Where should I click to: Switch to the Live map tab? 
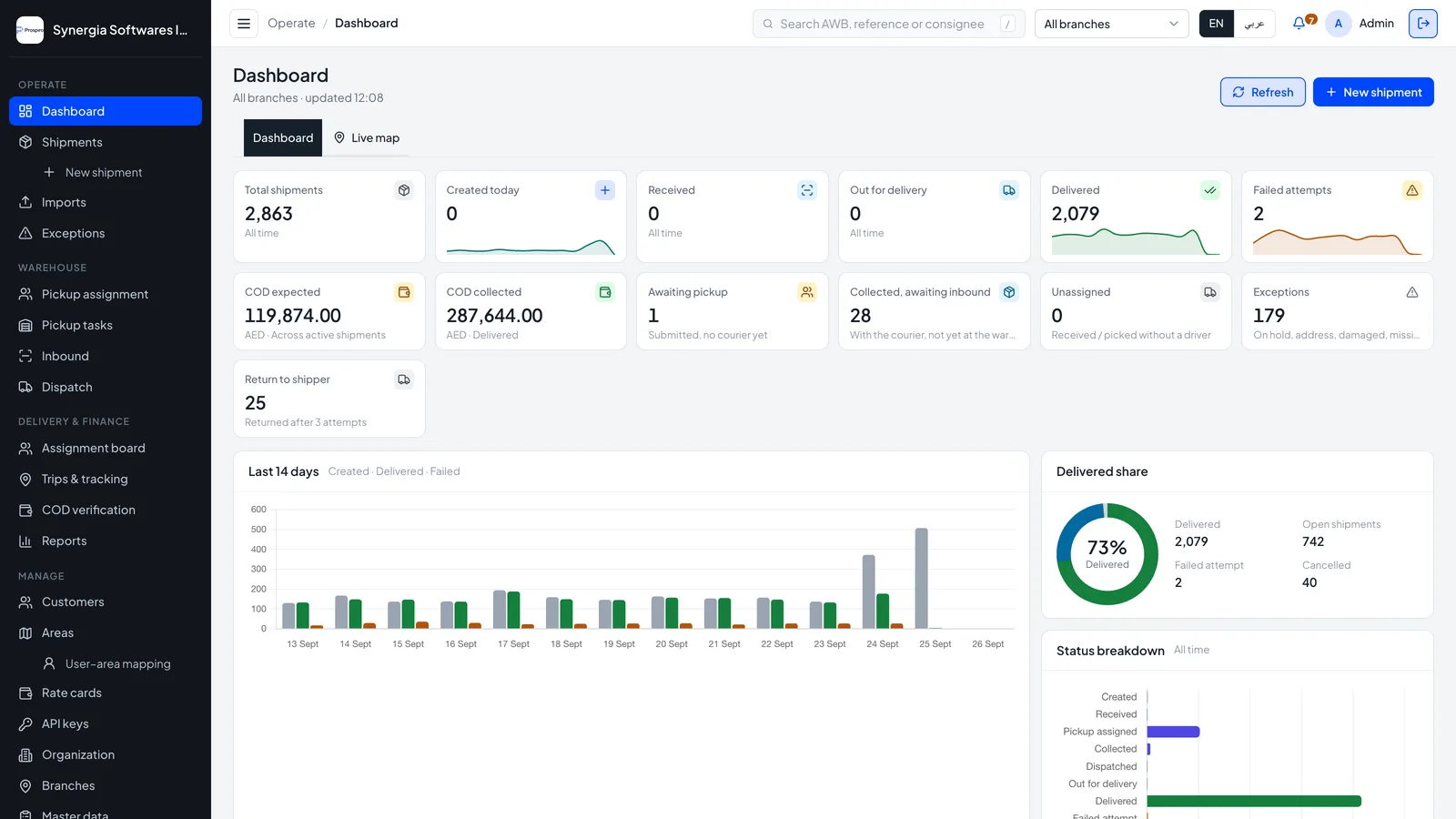(367, 137)
